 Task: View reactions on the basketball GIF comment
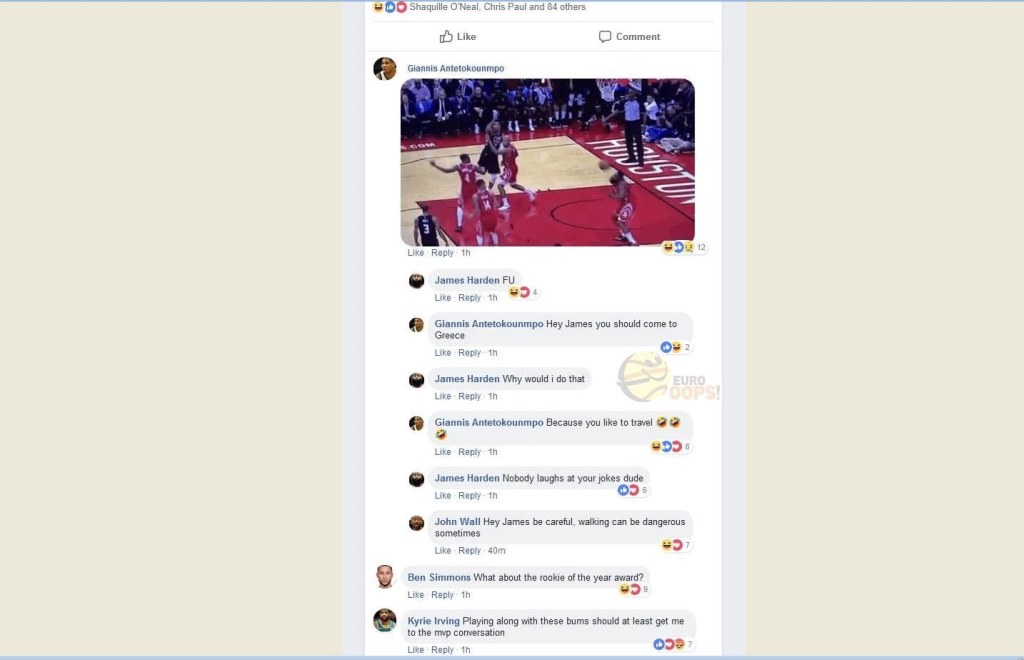tap(684, 247)
